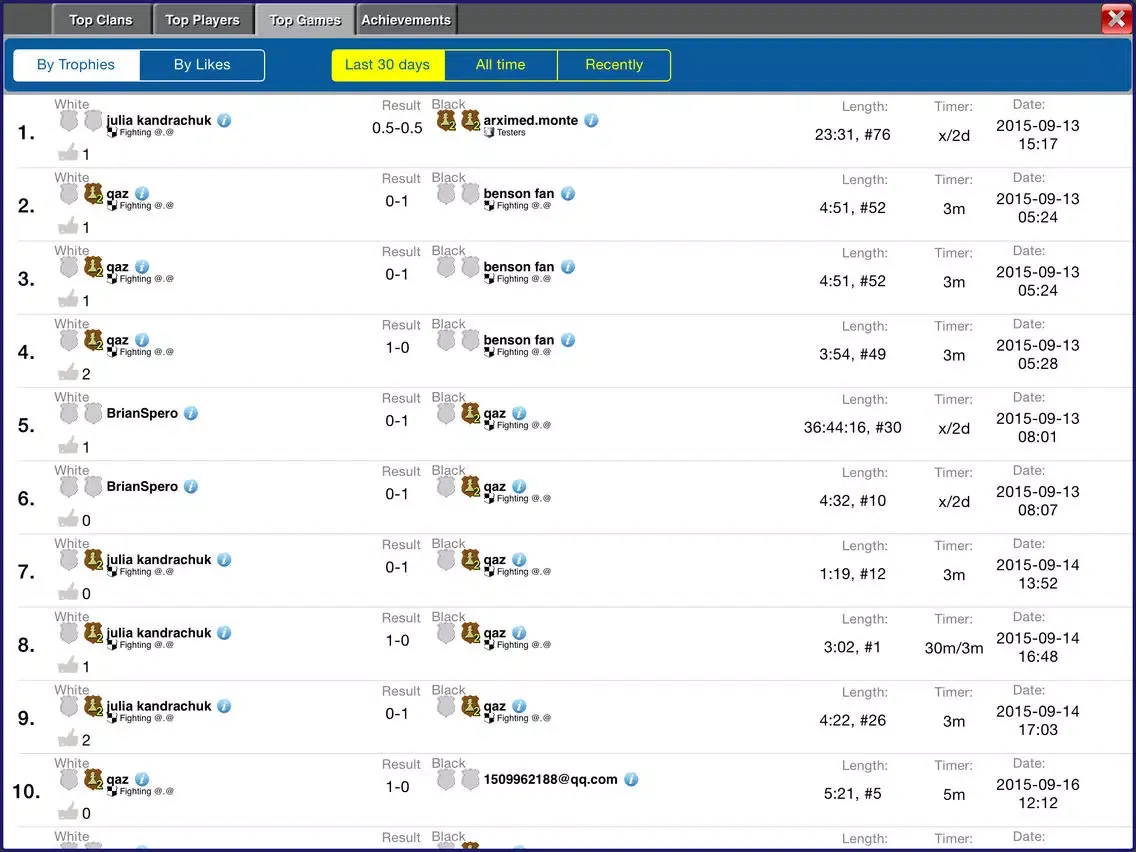
Task: Click the length 23:31, #76
Action: pyautogui.click(x=853, y=134)
